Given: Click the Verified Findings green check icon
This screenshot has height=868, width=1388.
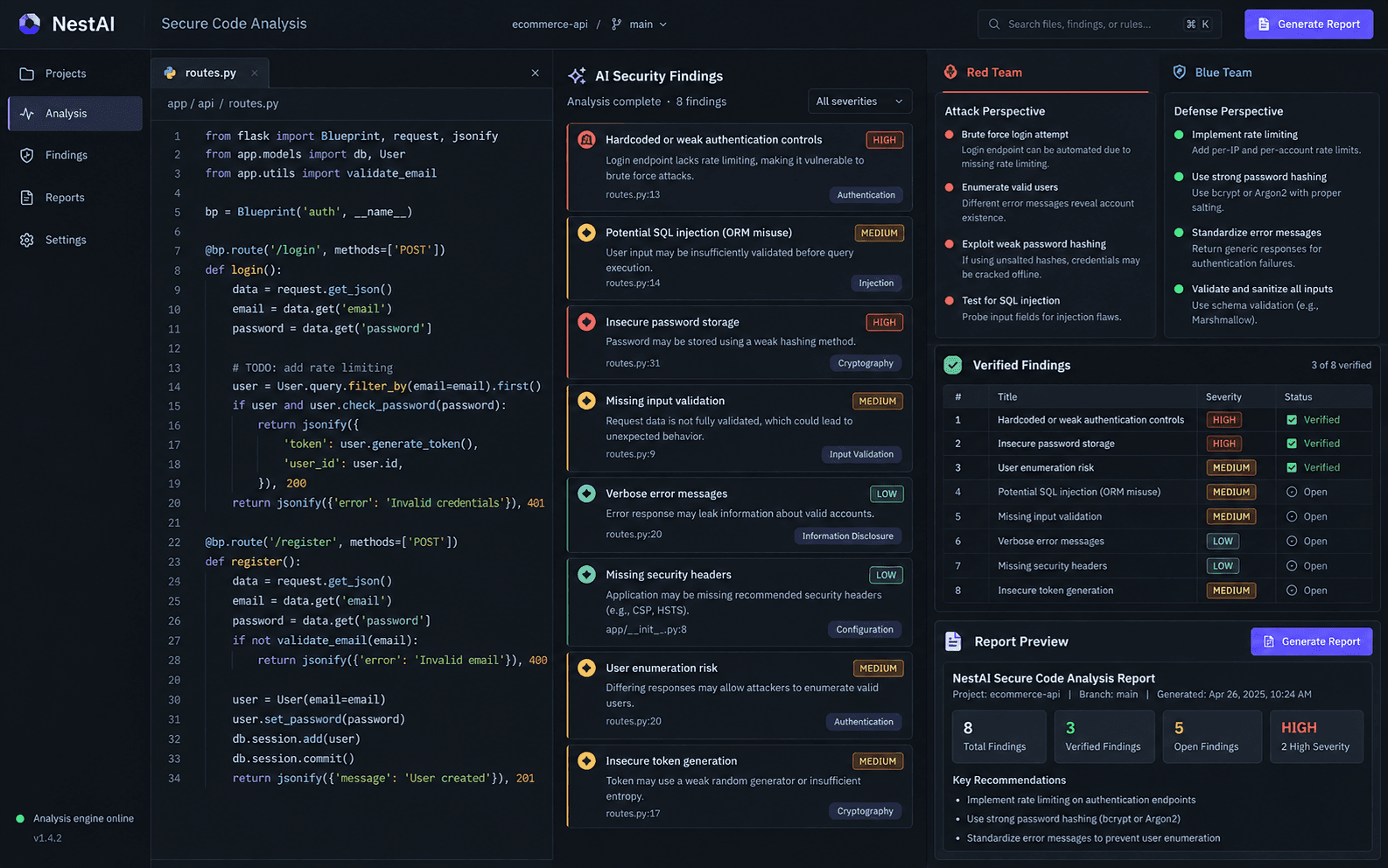Looking at the screenshot, I should coord(953,365).
